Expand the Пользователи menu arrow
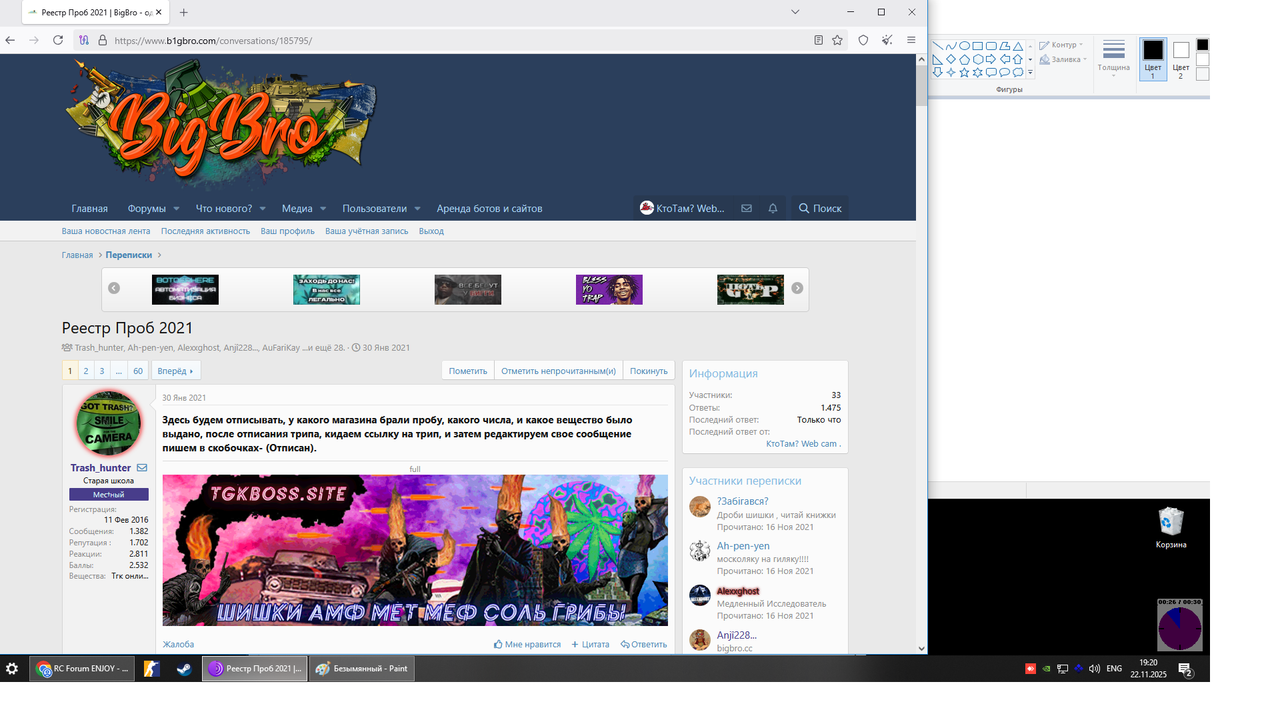 tap(417, 208)
